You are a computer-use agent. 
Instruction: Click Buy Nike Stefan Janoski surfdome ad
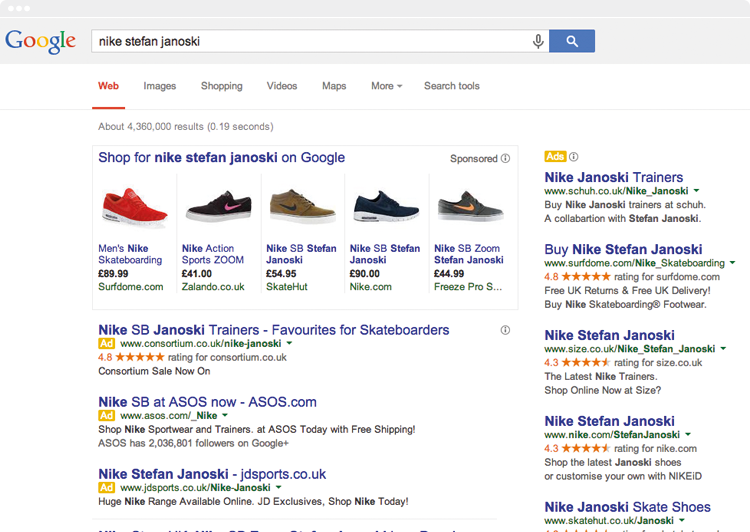[x=623, y=249]
